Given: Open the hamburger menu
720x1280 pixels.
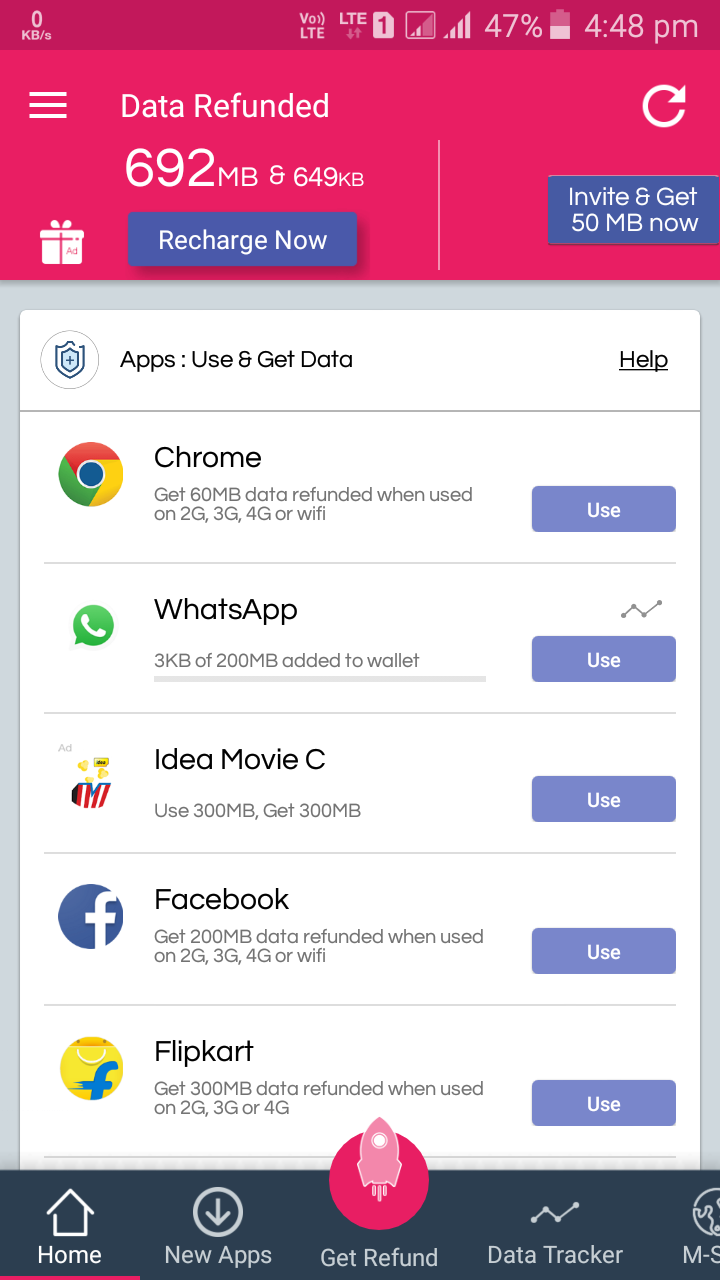Looking at the screenshot, I should [x=48, y=105].
